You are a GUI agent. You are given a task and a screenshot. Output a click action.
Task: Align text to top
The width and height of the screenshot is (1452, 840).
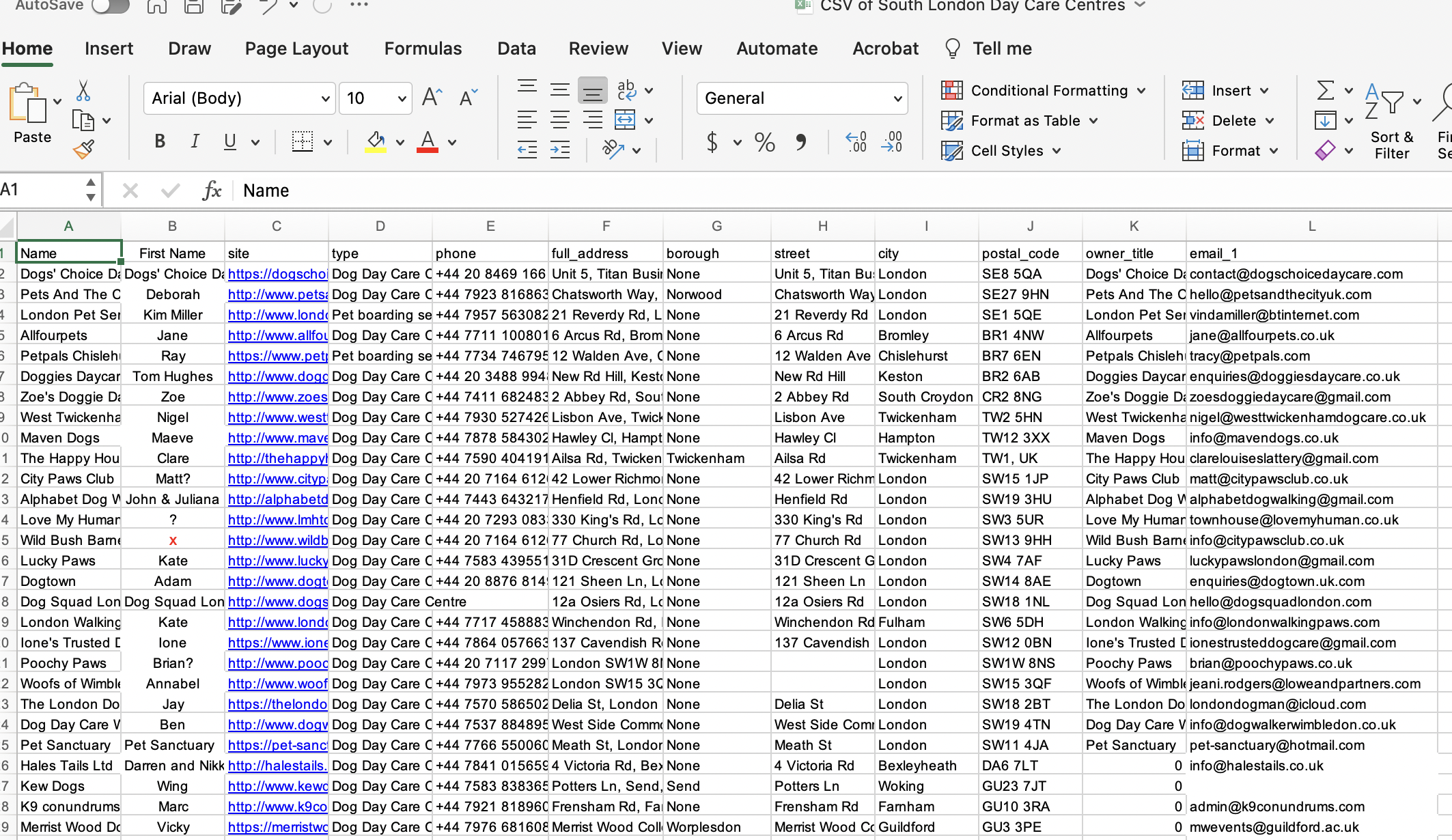pyautogui.click(x=527, y=88)
